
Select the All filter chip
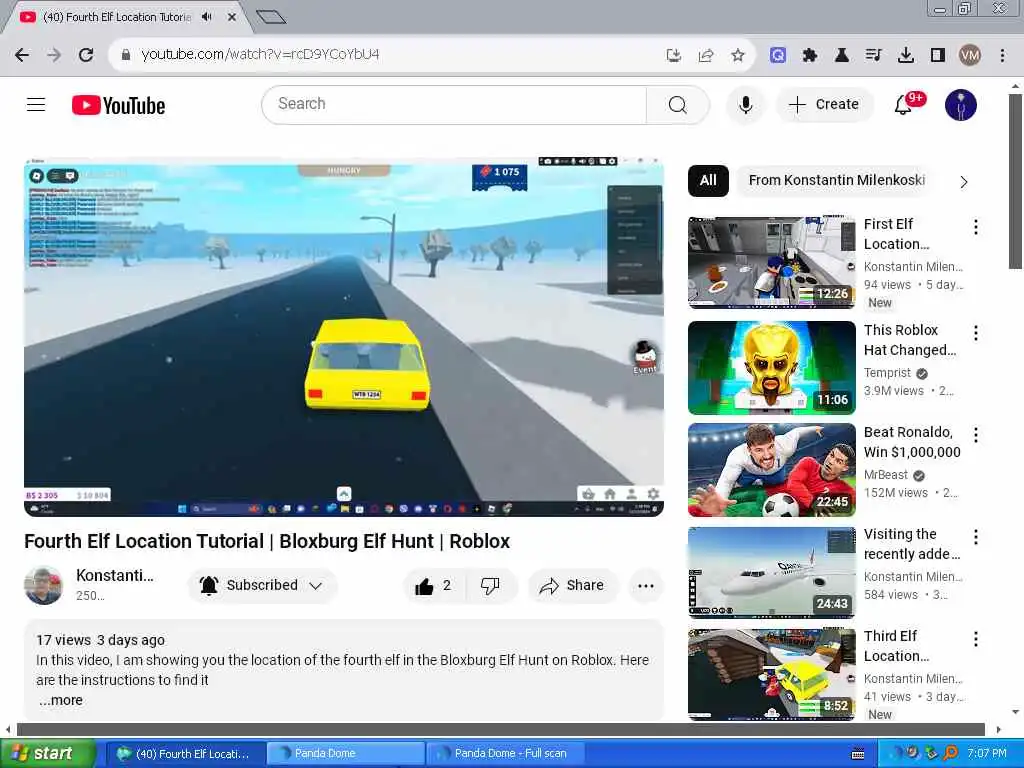tap(708, 180)
